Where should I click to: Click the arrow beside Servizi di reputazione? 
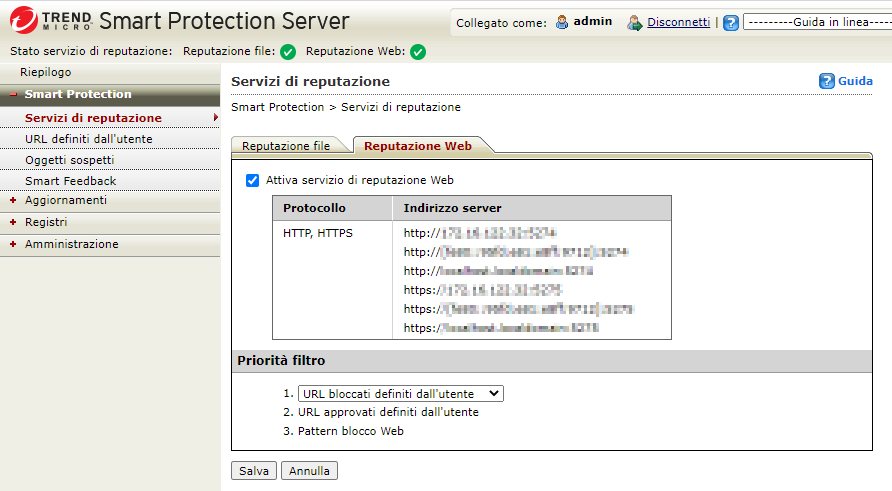point(216,118)
